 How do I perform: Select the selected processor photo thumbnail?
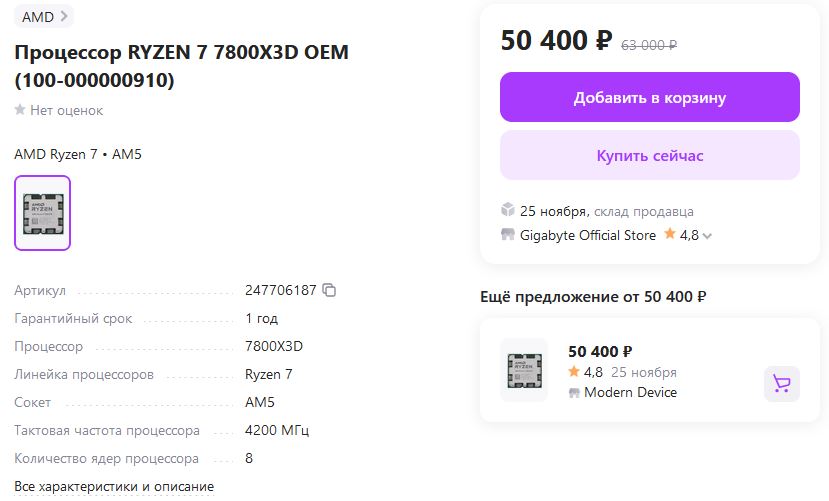[43, 213]
